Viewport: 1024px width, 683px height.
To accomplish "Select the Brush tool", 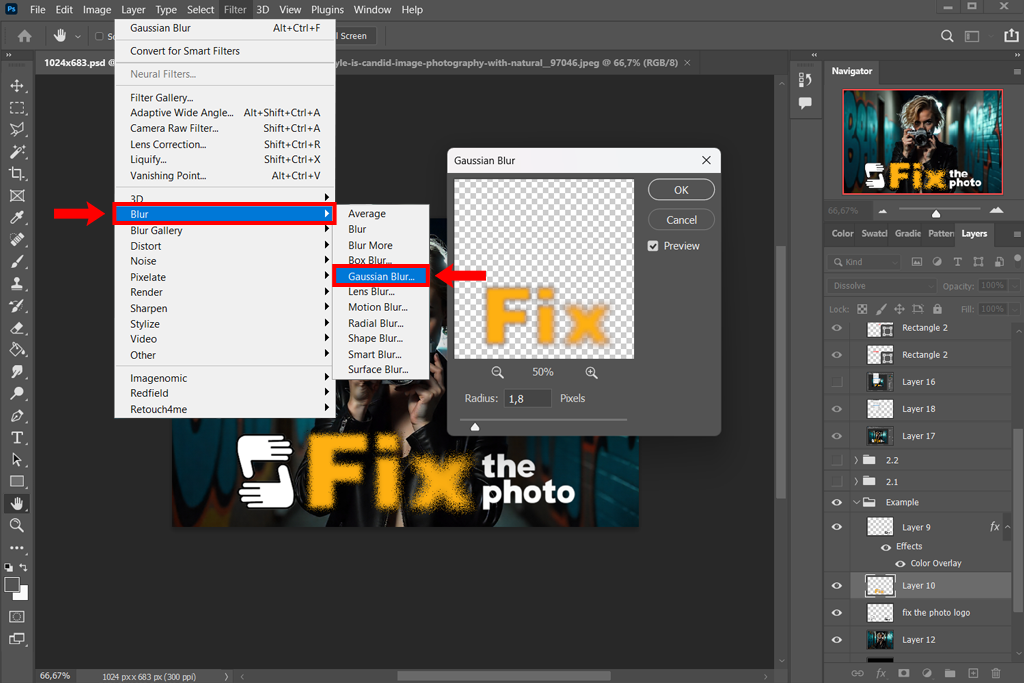I will (x=17, y=261).
